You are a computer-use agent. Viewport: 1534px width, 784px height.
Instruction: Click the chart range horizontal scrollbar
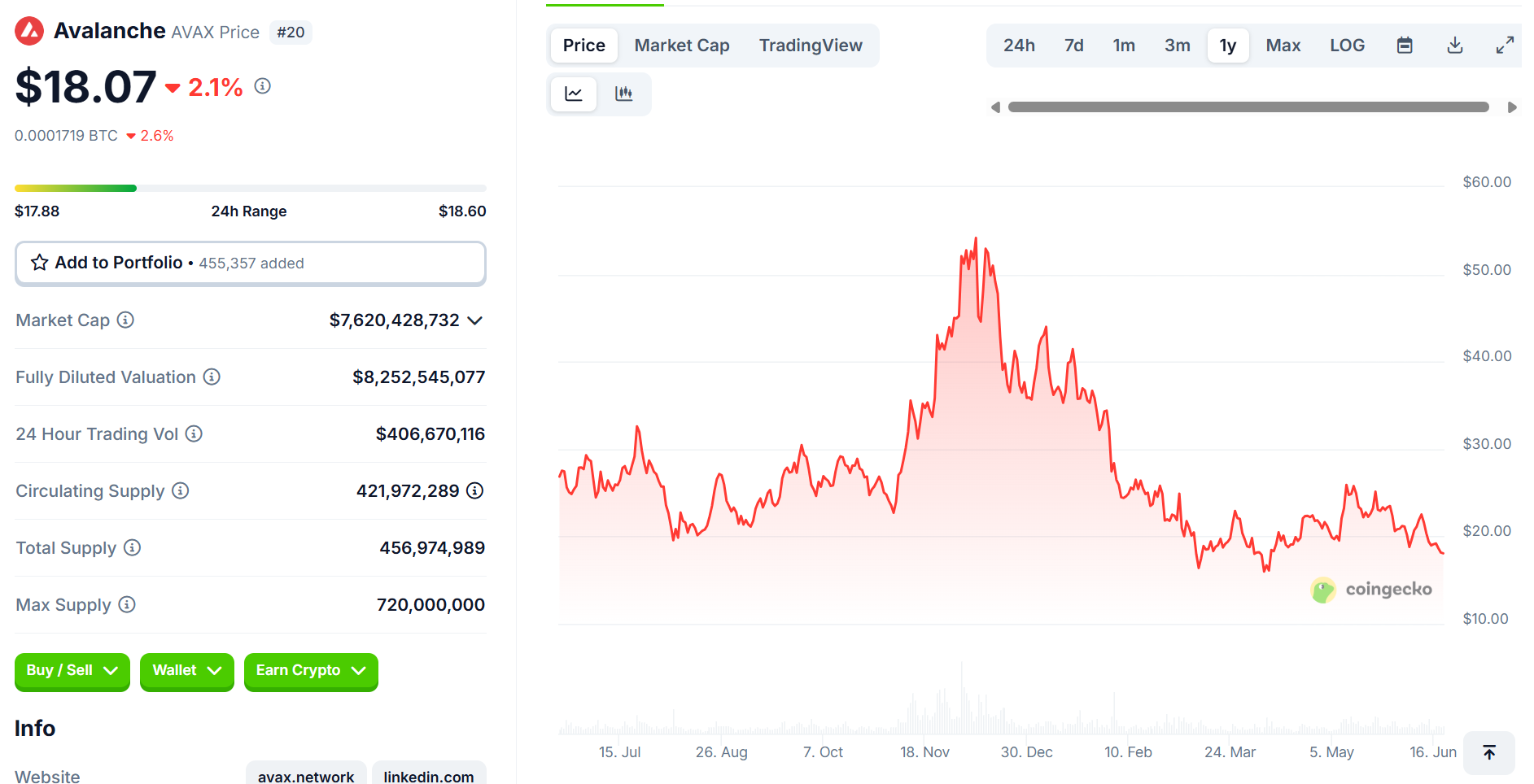click(1248, 107)
